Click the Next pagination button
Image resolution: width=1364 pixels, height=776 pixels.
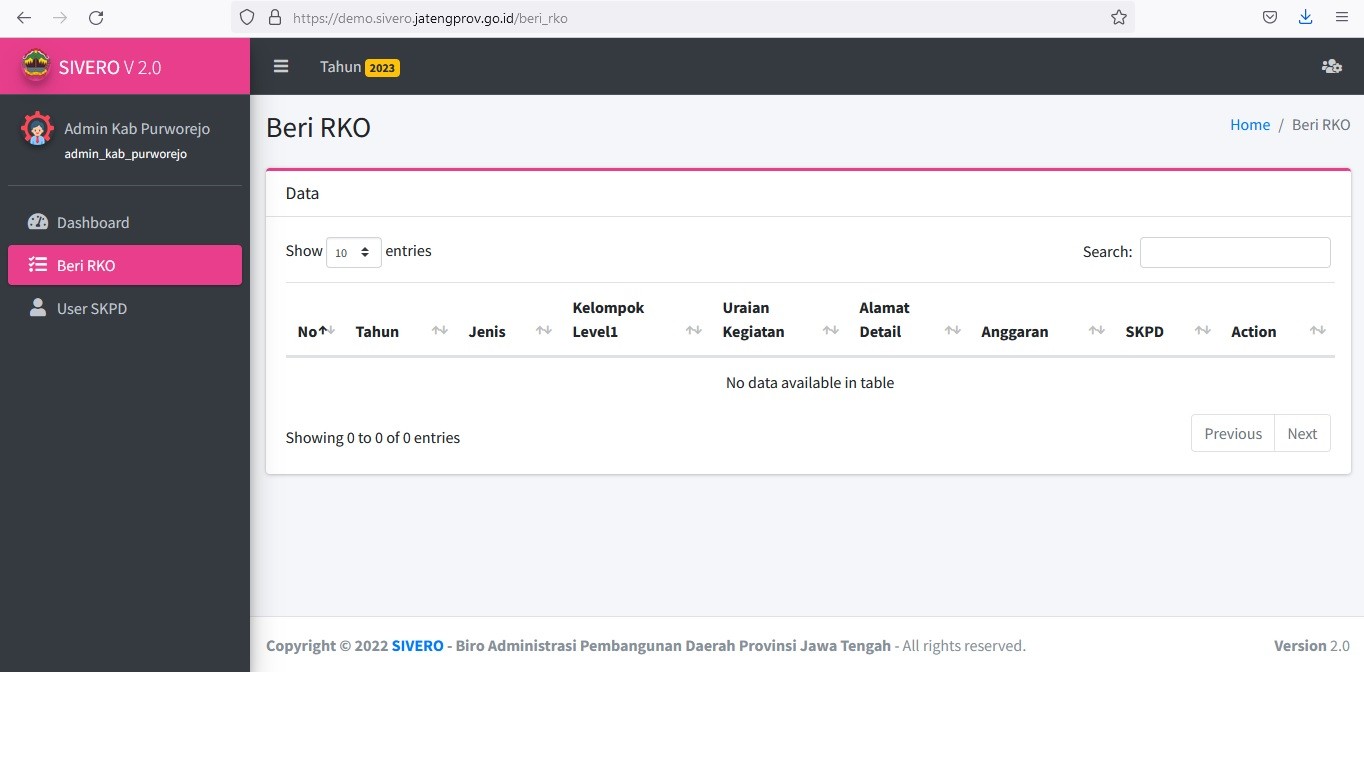(x=1302, y=433)
